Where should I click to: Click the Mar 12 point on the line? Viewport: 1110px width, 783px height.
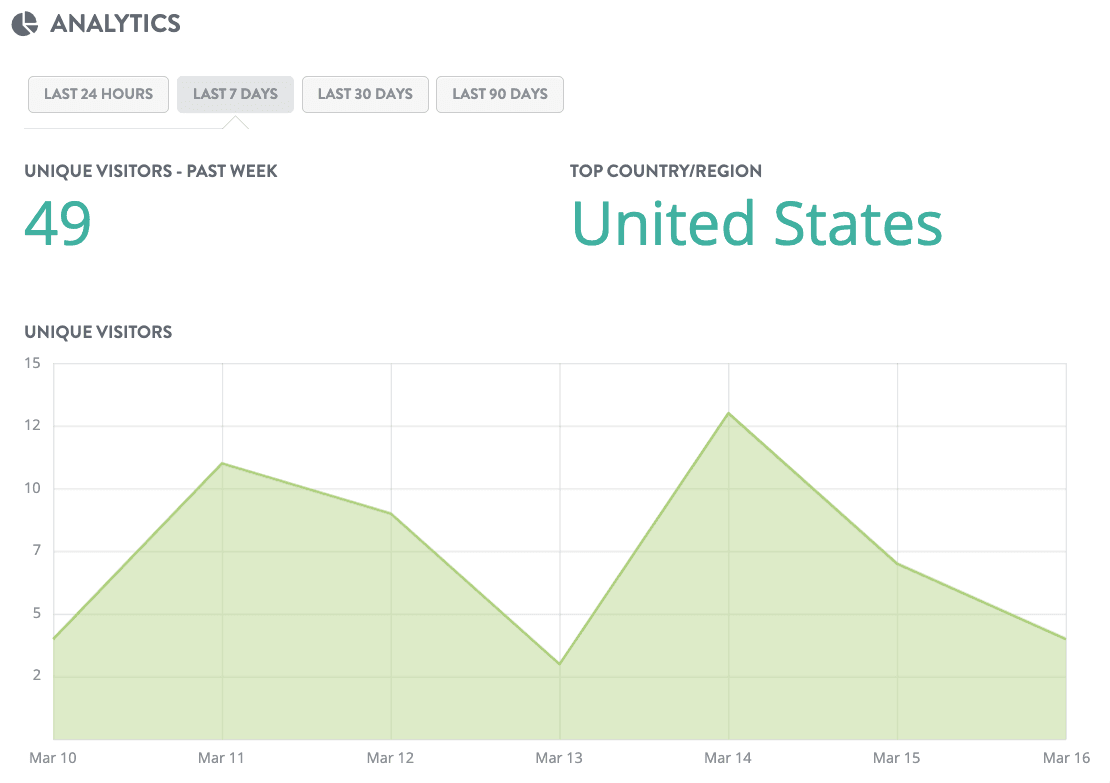point(390,512)
